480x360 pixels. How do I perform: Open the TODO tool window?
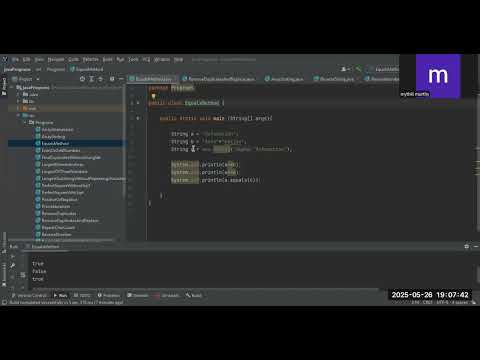(x=82, y=295)
